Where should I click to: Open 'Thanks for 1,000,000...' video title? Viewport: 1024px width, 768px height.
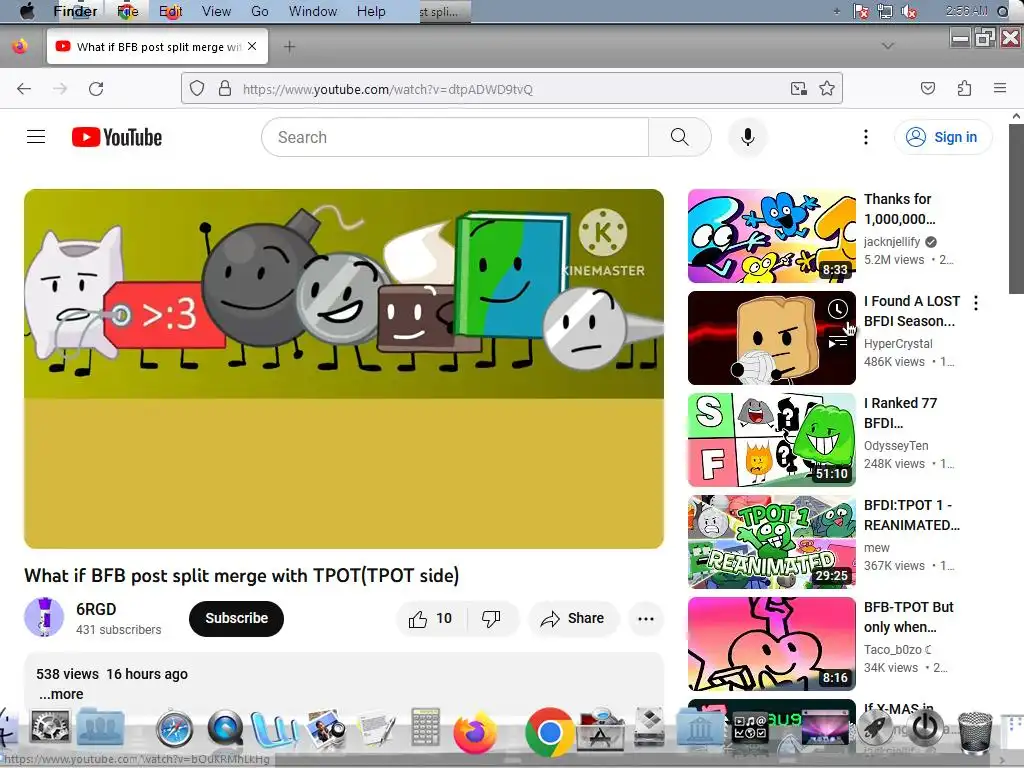click(899, 209)
